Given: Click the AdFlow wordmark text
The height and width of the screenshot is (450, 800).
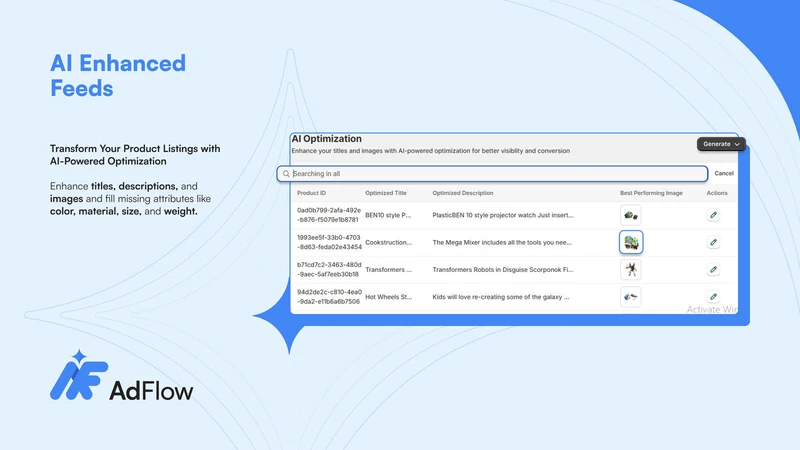Looking at the screenshot, I should 151,390.
